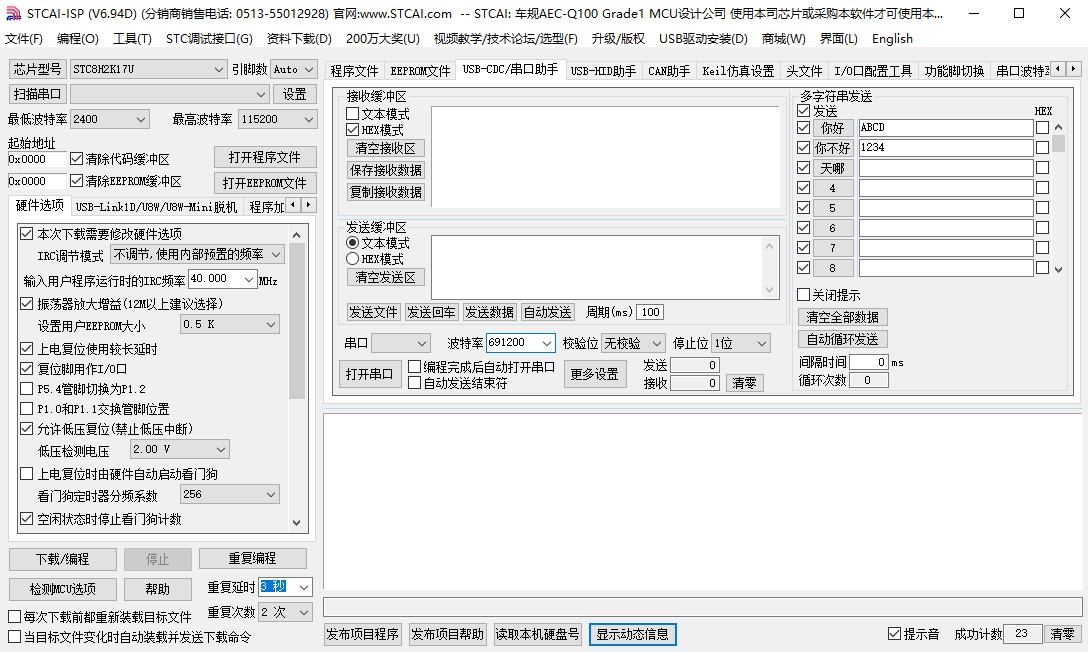Screen dimensions: 1088x652
Task: Click the right scroll arrow of the top tab strip
Action: pos(1074,69)
